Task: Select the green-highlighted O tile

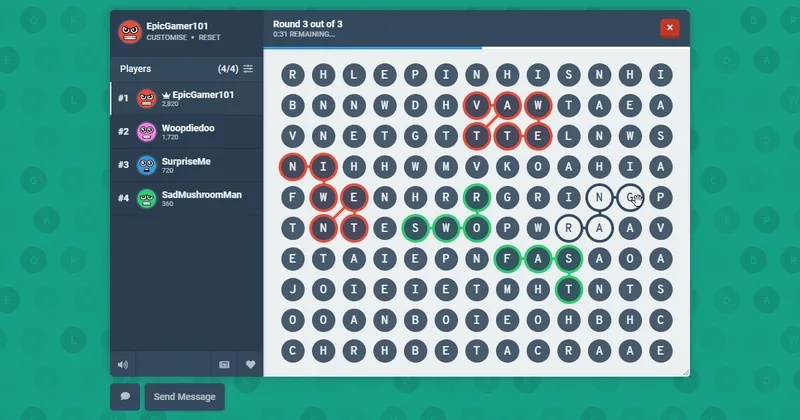Action: 477,228
